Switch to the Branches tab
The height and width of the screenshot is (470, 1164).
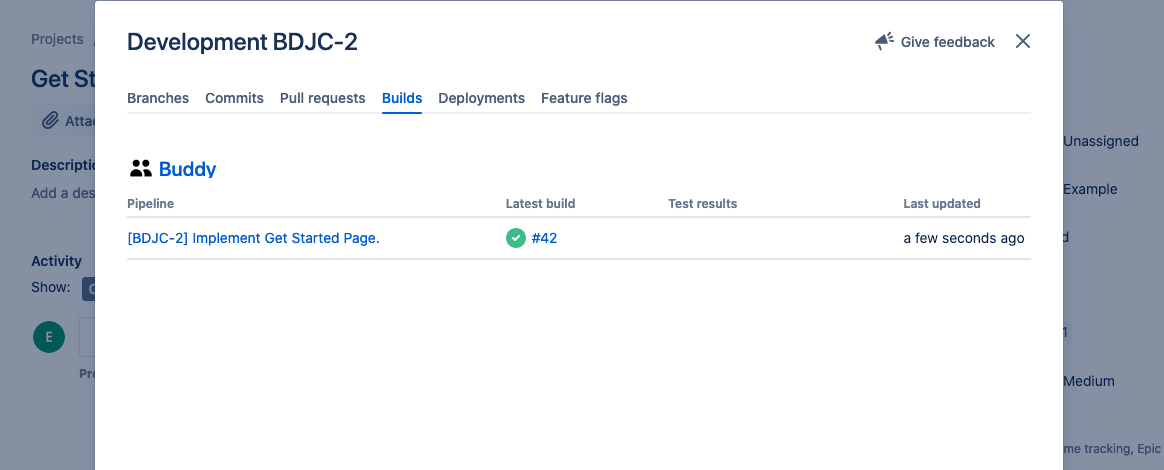158,98
